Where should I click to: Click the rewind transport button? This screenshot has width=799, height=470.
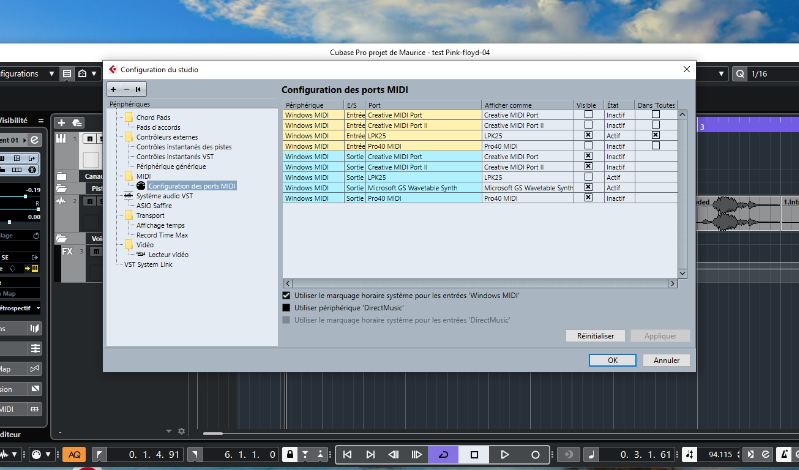(393, 454)
